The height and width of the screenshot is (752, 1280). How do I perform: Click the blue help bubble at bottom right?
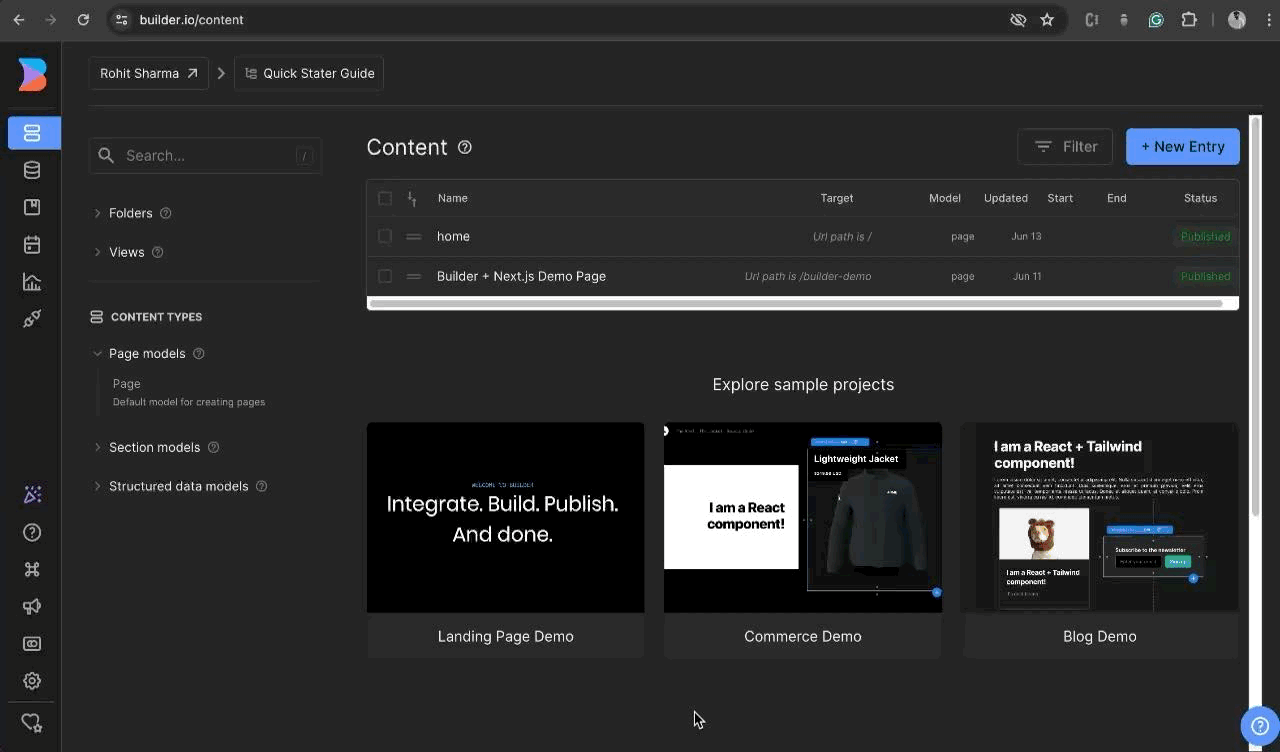pos(1260,726)
